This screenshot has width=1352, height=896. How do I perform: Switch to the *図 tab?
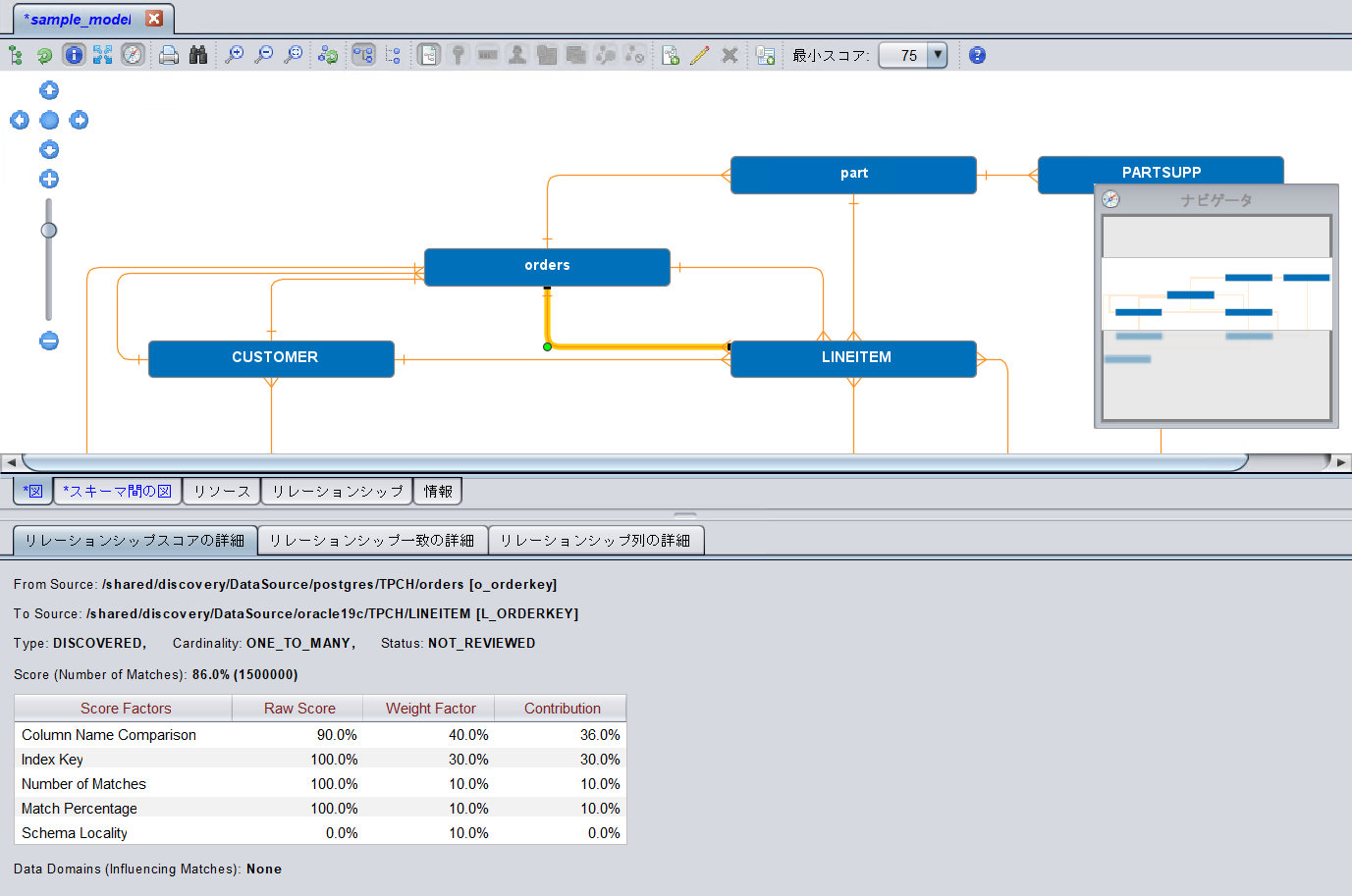32,491
